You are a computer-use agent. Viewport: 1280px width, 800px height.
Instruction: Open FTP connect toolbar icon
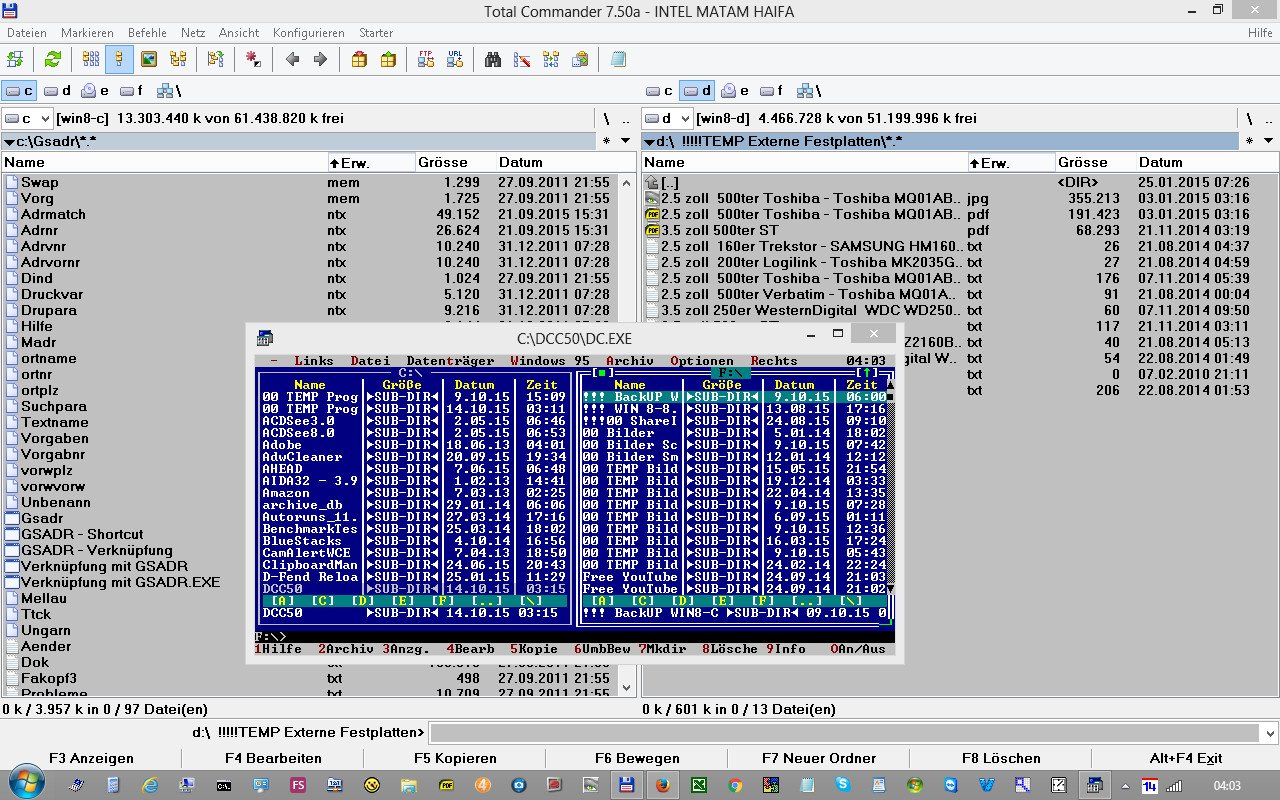pos(426,59)
